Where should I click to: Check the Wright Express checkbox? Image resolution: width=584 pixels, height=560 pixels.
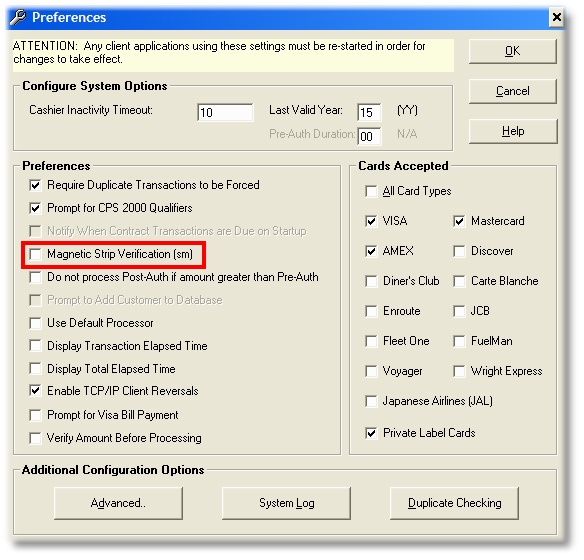click(459, 371)
